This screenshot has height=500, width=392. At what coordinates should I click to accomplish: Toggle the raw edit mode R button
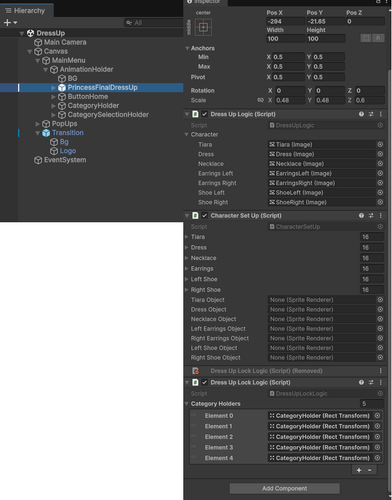tap(378, 38)
